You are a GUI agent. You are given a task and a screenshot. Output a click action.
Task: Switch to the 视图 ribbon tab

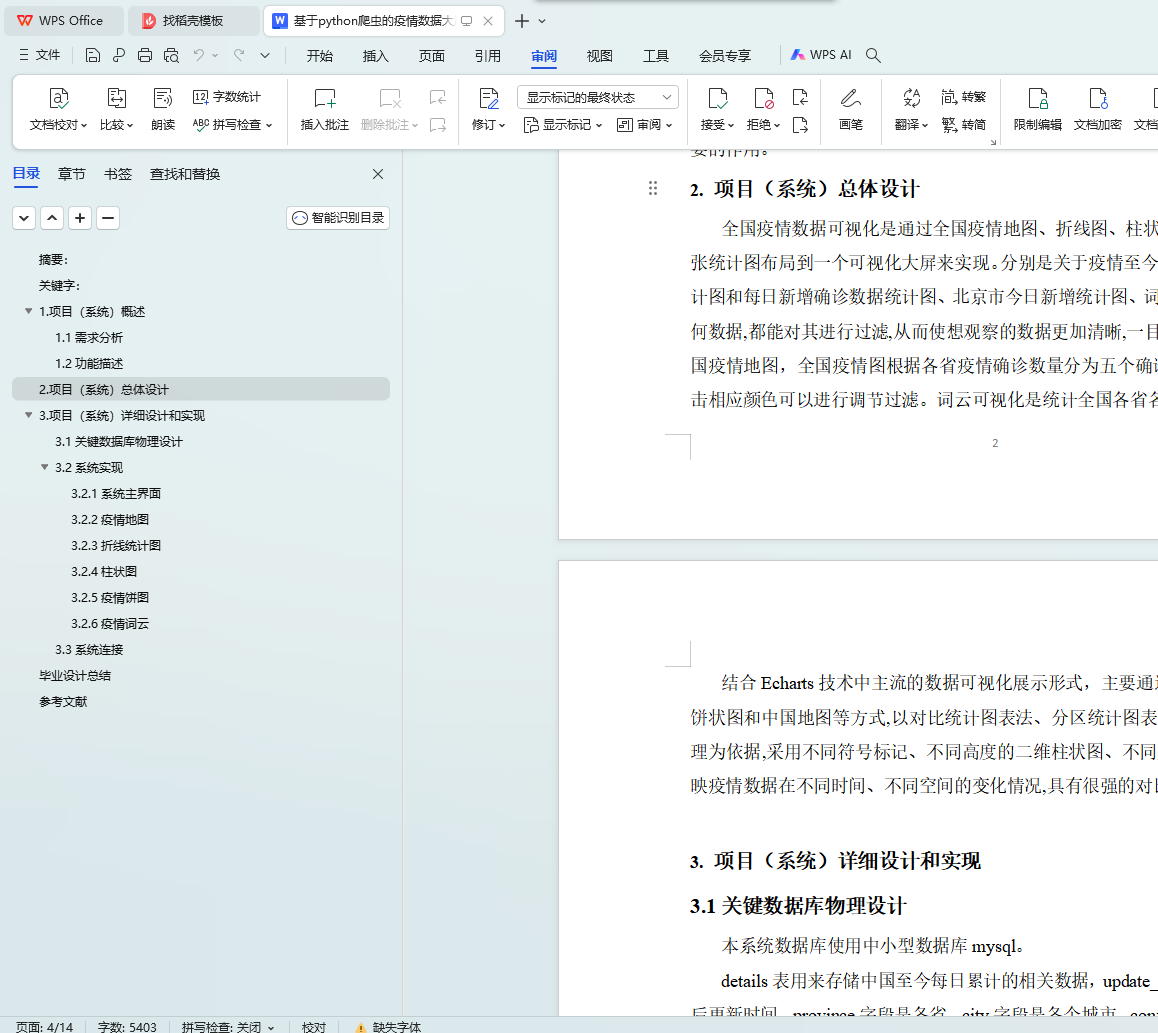[x=600, y=56]
